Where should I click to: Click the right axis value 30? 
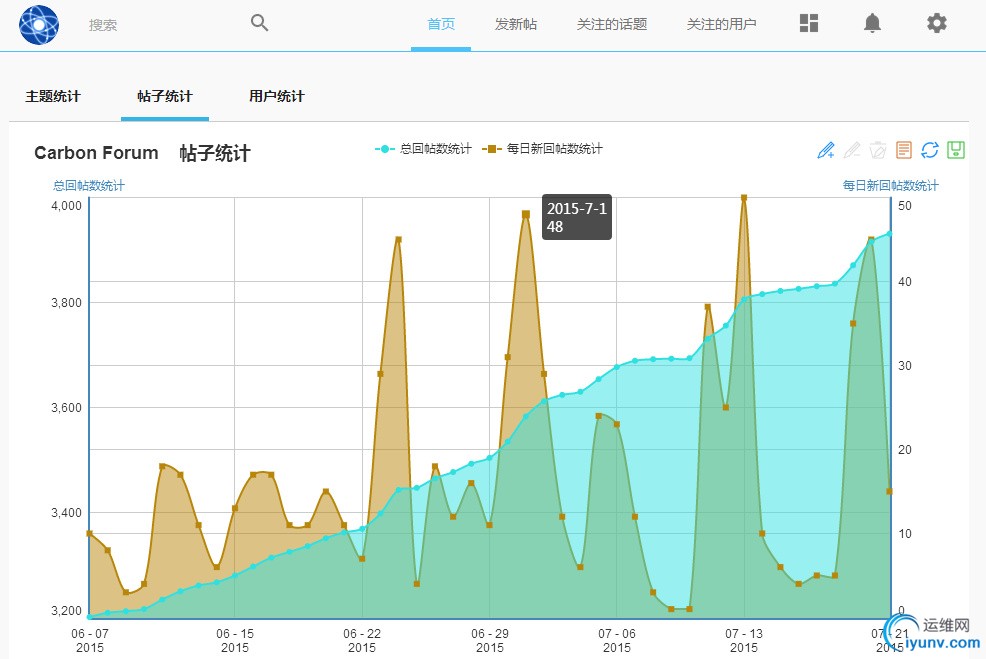904,365
